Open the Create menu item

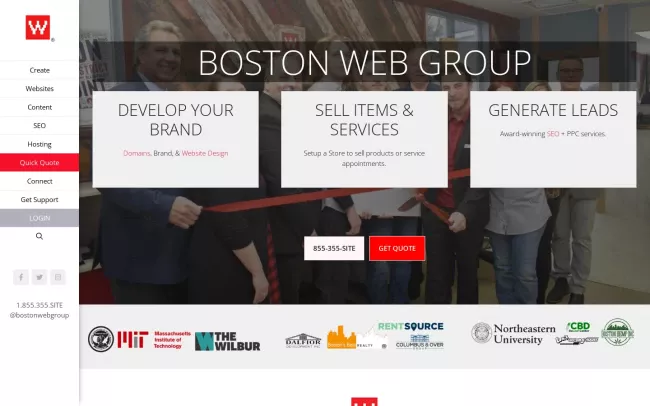[x=39, y=70]
